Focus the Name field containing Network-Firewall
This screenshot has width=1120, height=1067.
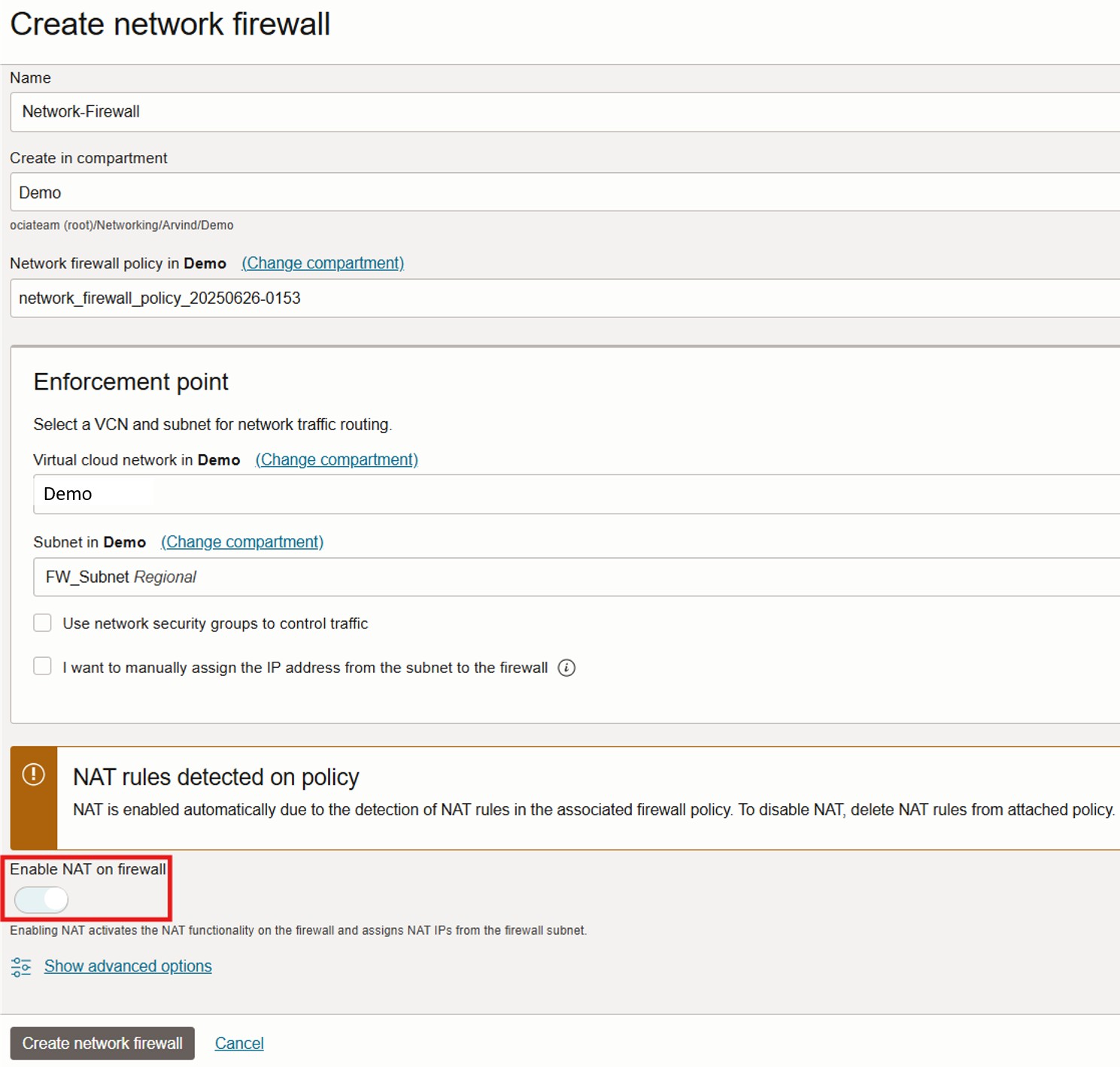tap(564, 112)
